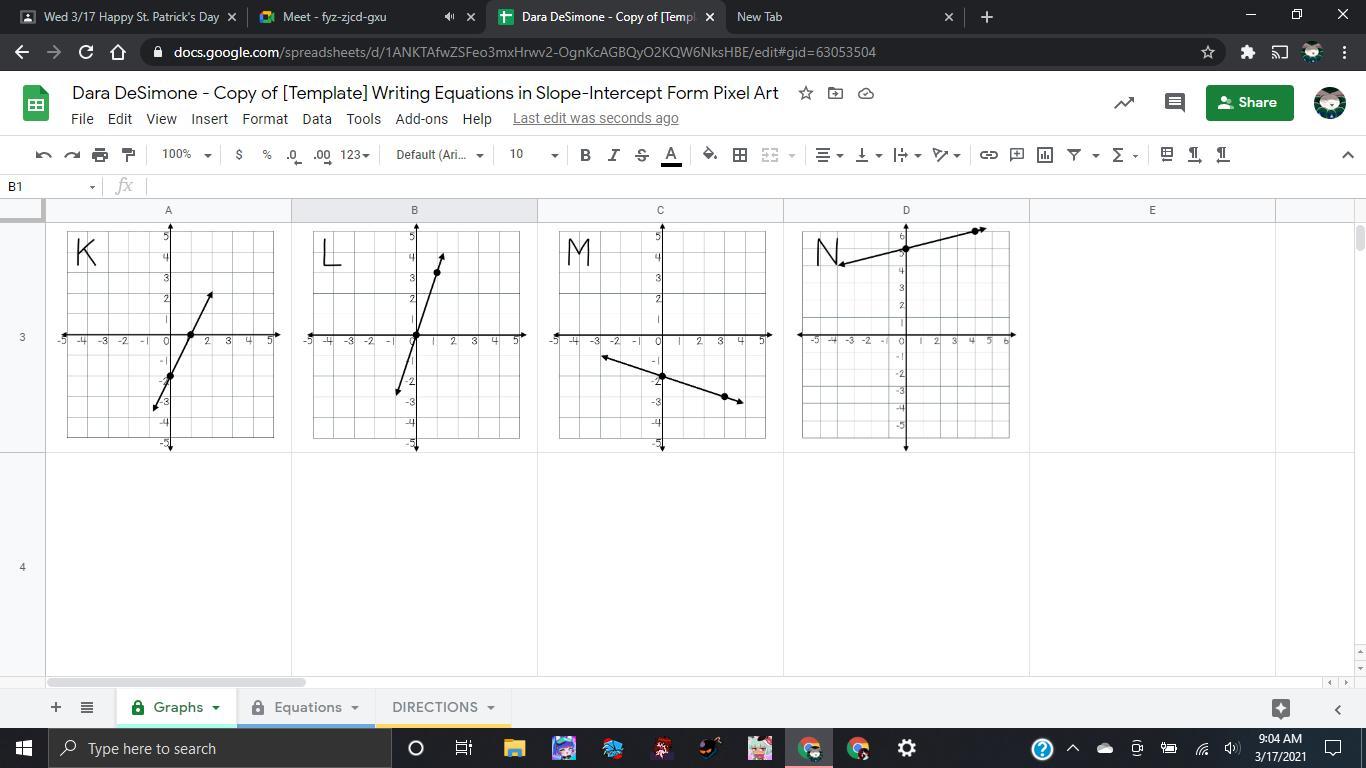
Task: Print the spreadsheet
Action: [100, 155]
